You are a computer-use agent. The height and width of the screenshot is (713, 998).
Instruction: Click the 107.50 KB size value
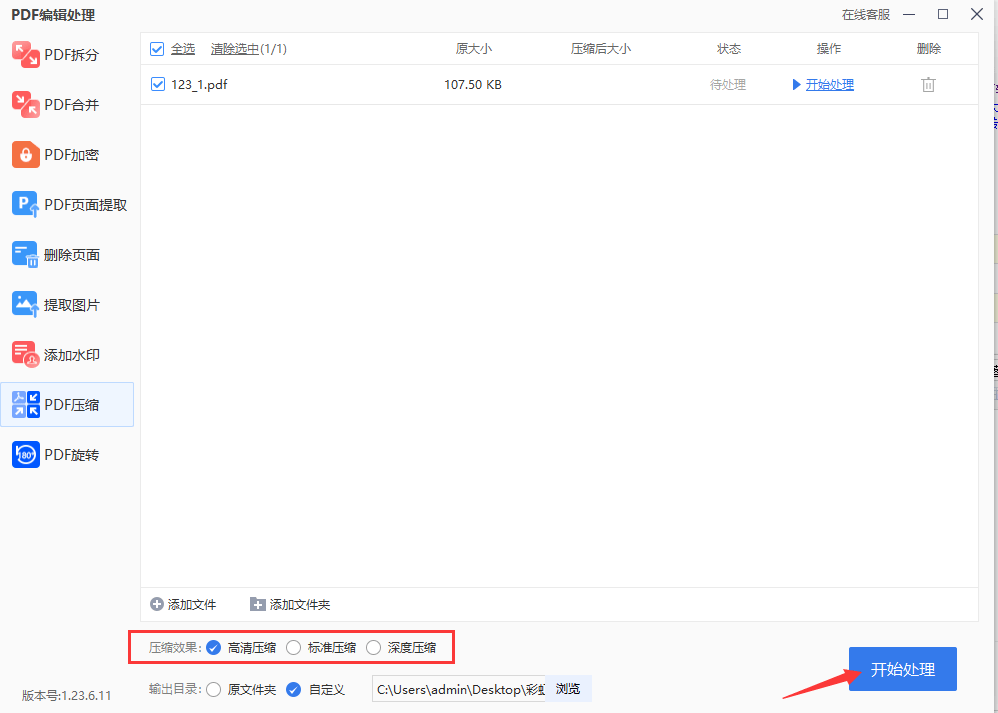(x=473, y=84)
